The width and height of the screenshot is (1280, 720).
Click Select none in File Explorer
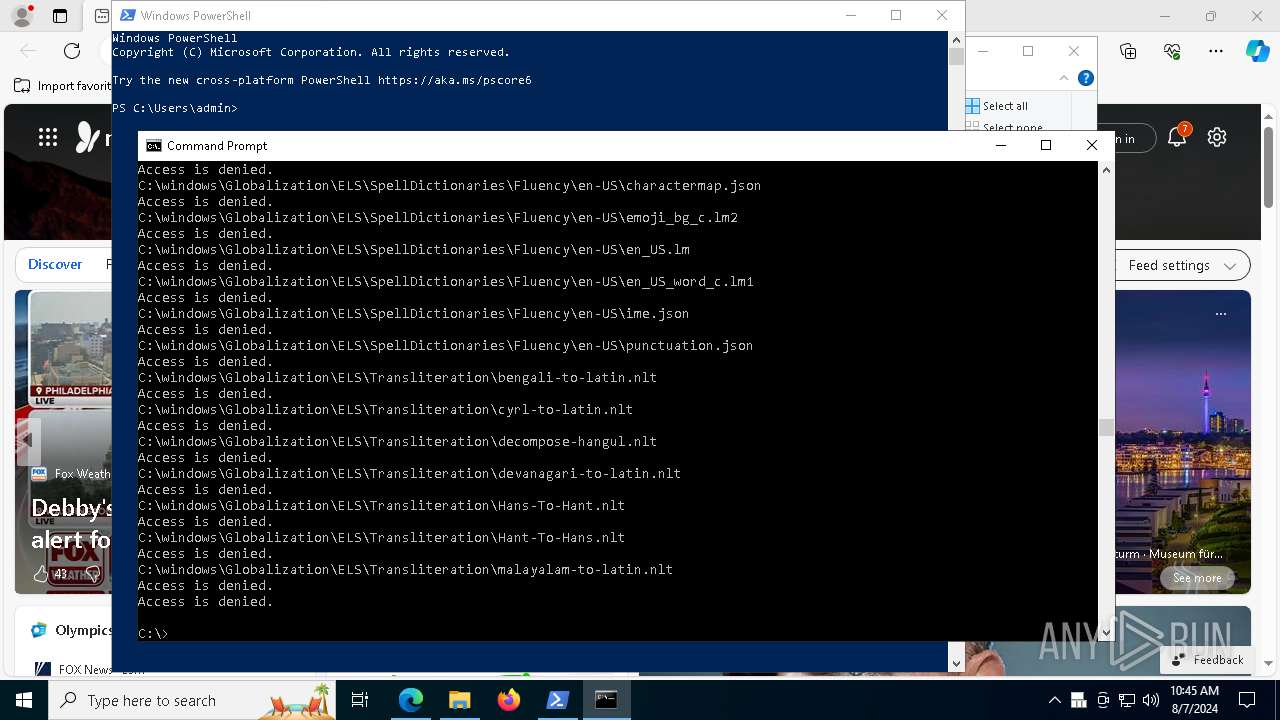click(1005, 127)
